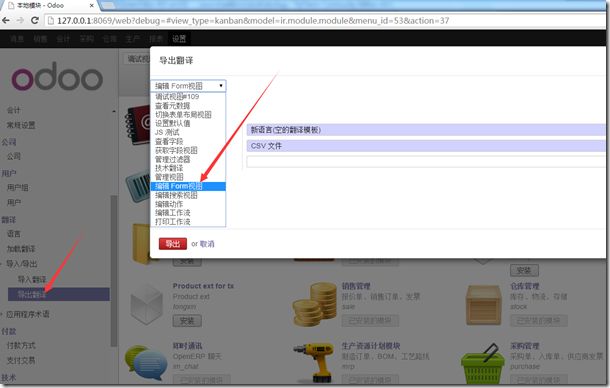Click the 即时通讯 module title
610x388 pixels.
pos(188,346)
